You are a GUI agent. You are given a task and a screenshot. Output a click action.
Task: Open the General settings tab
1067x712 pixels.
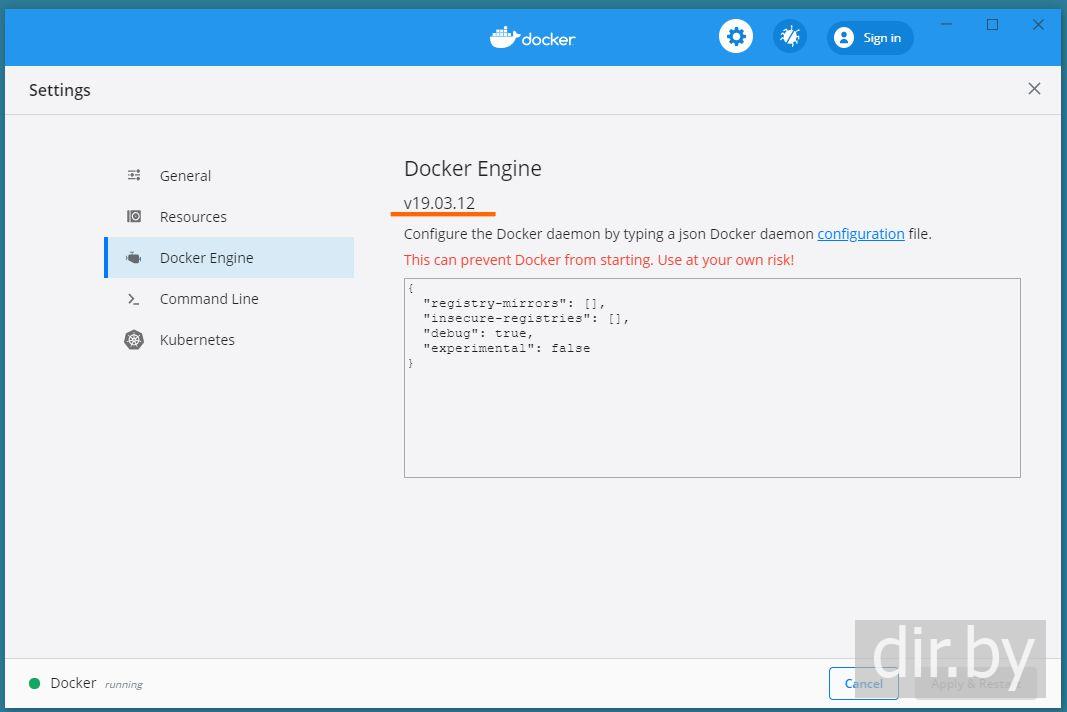pyautogui.click(x=185, y=176)
